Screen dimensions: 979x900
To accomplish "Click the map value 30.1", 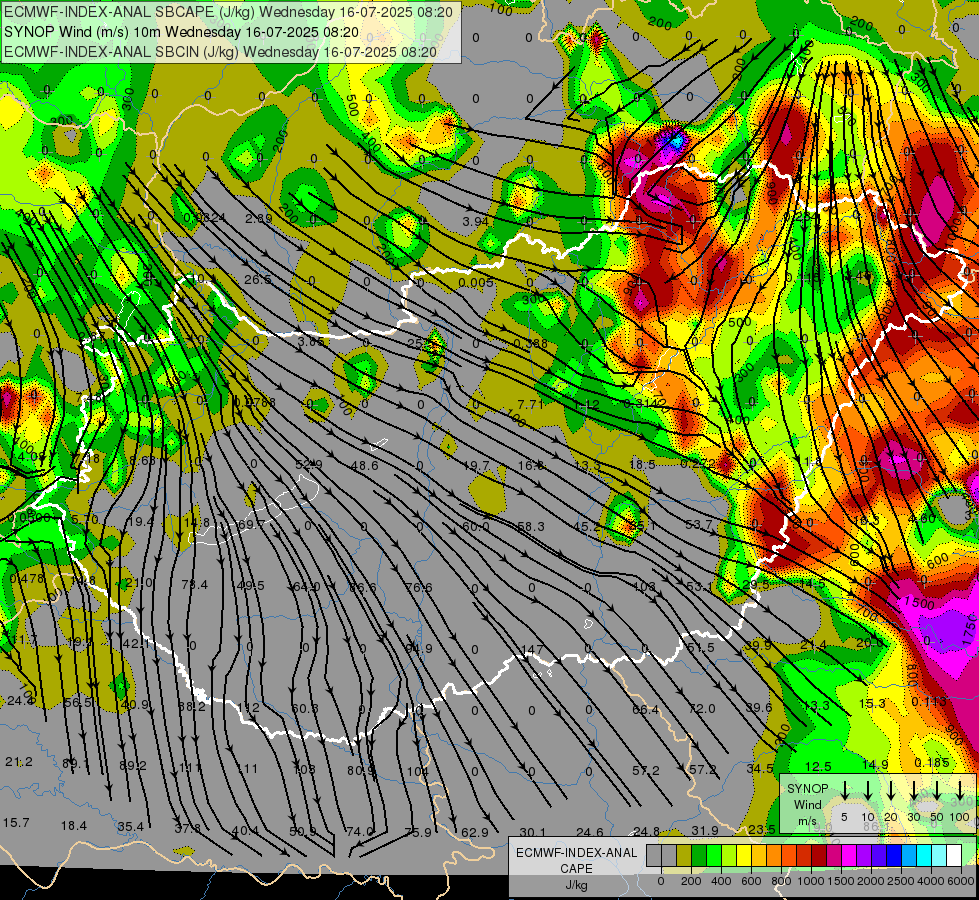I will [x=533, y=831].
